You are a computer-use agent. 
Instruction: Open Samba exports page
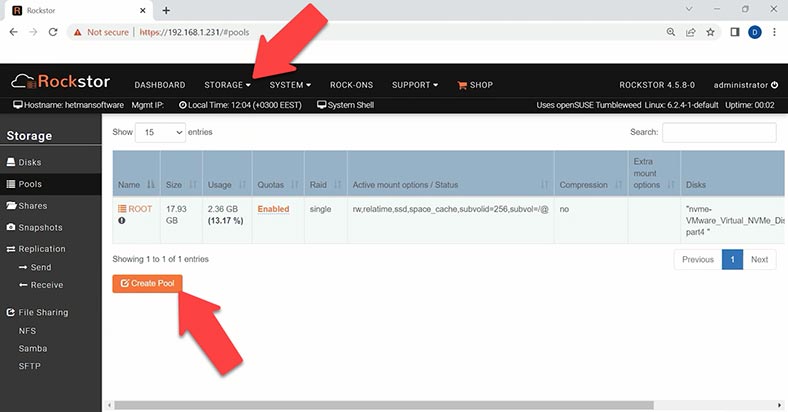(x=33, y=348)
